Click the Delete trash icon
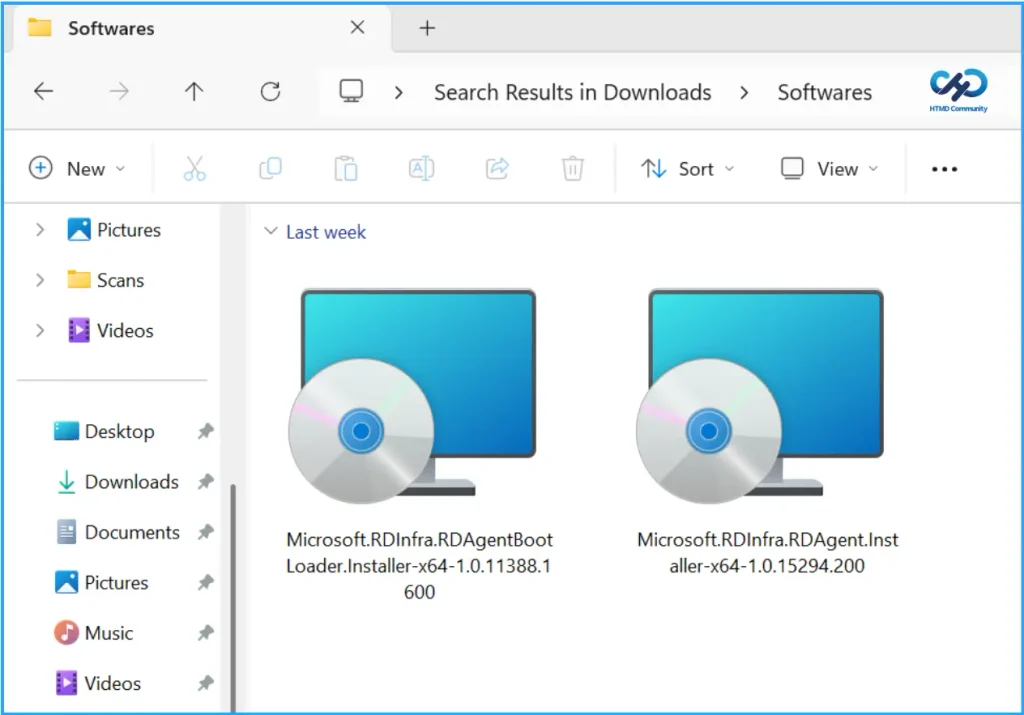The width and height of the screenshot is (1024, 715). [x=573, y=168]
